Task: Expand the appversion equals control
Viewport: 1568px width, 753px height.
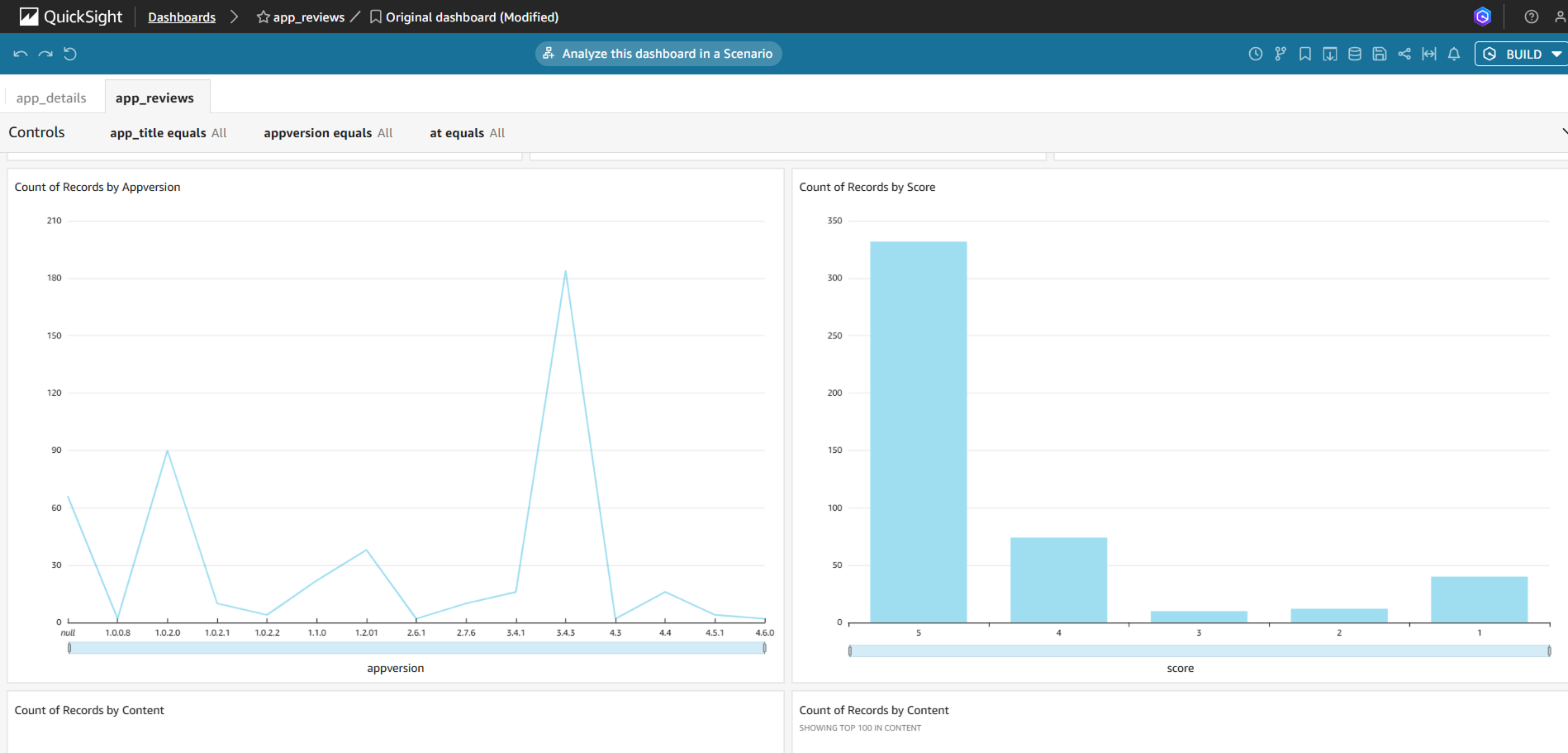Action: (328, 133)
